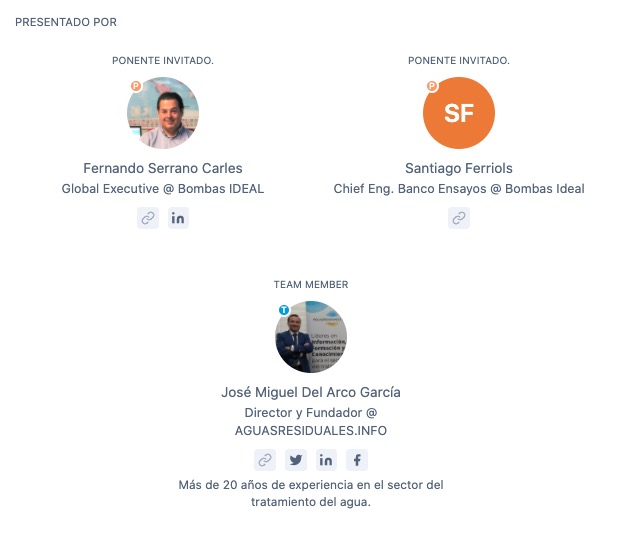Click Global Executive @ Bombas IDEAL text

pyautogui.click(x=163, y=189)
